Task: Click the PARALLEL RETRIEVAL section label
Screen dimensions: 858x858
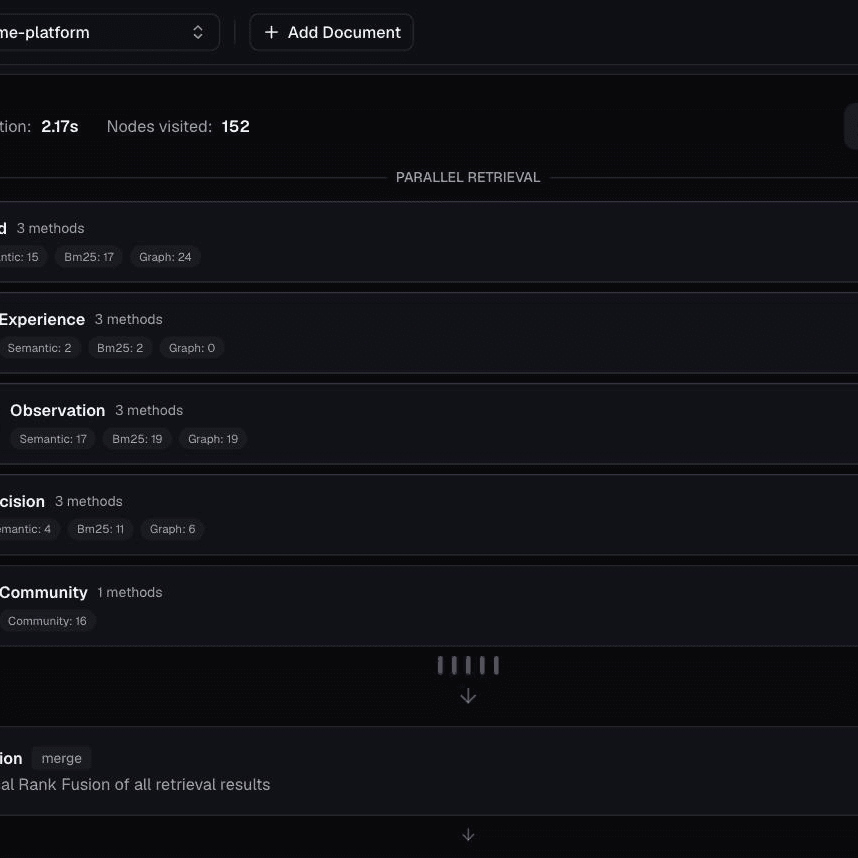Action: [468, 177]
